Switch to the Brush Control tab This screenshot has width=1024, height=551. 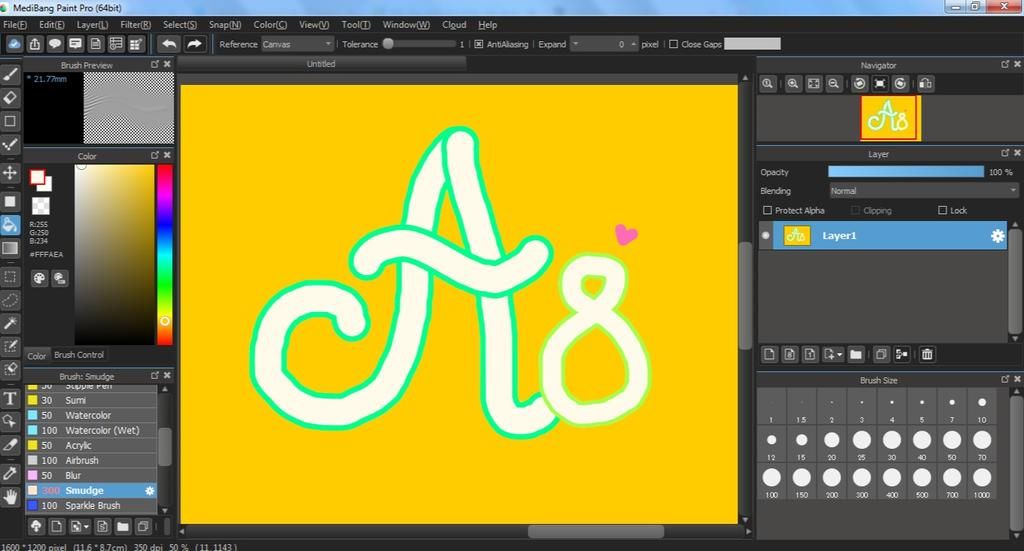coord(79,355)
